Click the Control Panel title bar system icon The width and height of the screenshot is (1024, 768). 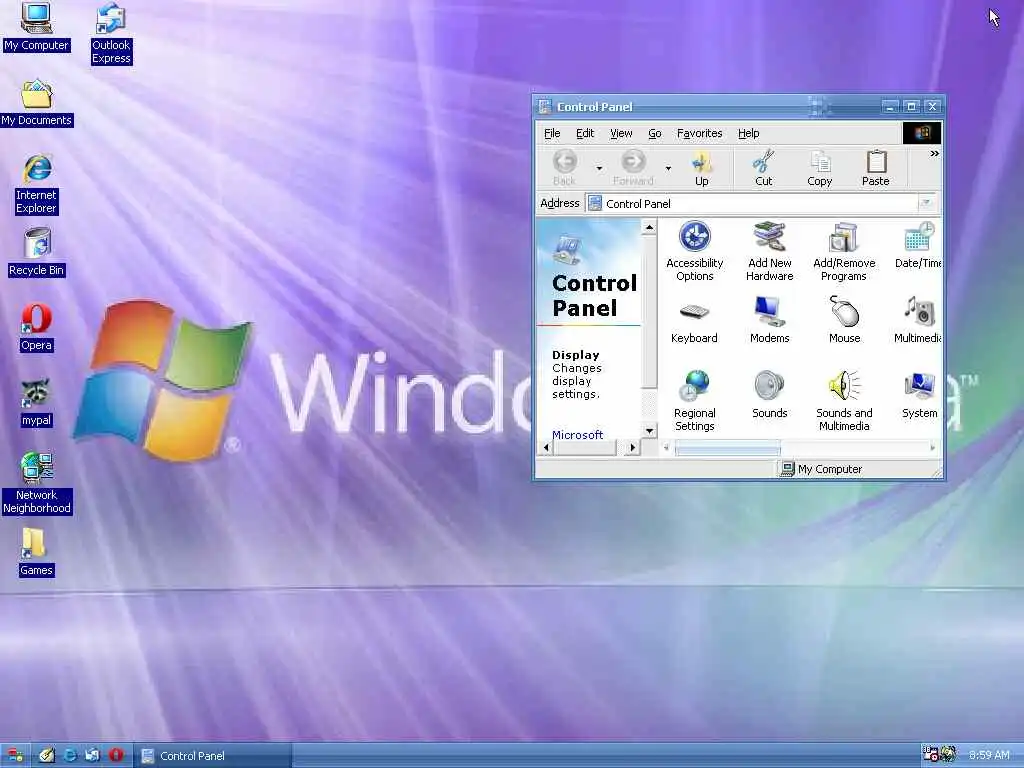pyautogui.click(x=544, y=106)
